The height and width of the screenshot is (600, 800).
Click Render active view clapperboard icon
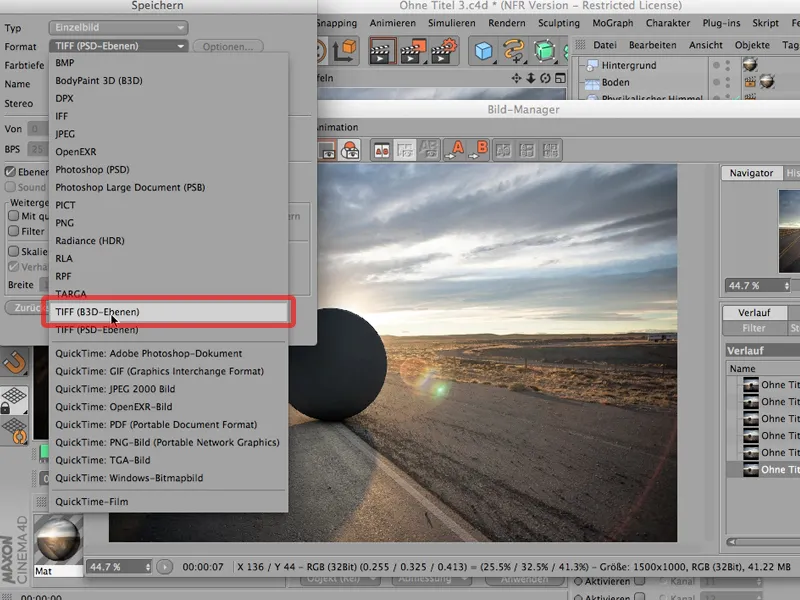[x=382, y=51]
